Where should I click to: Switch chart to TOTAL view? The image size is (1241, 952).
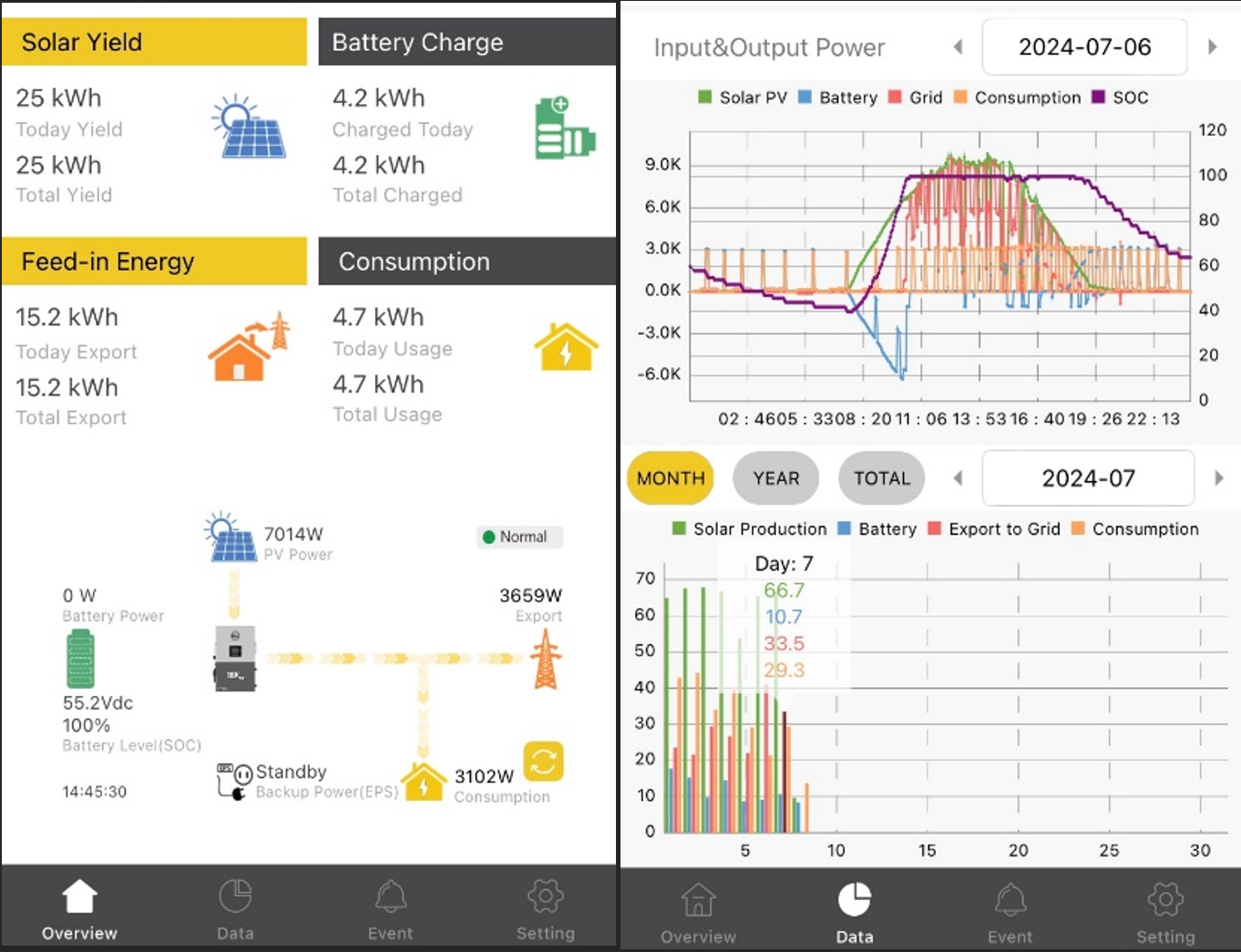tap(881, 478)
